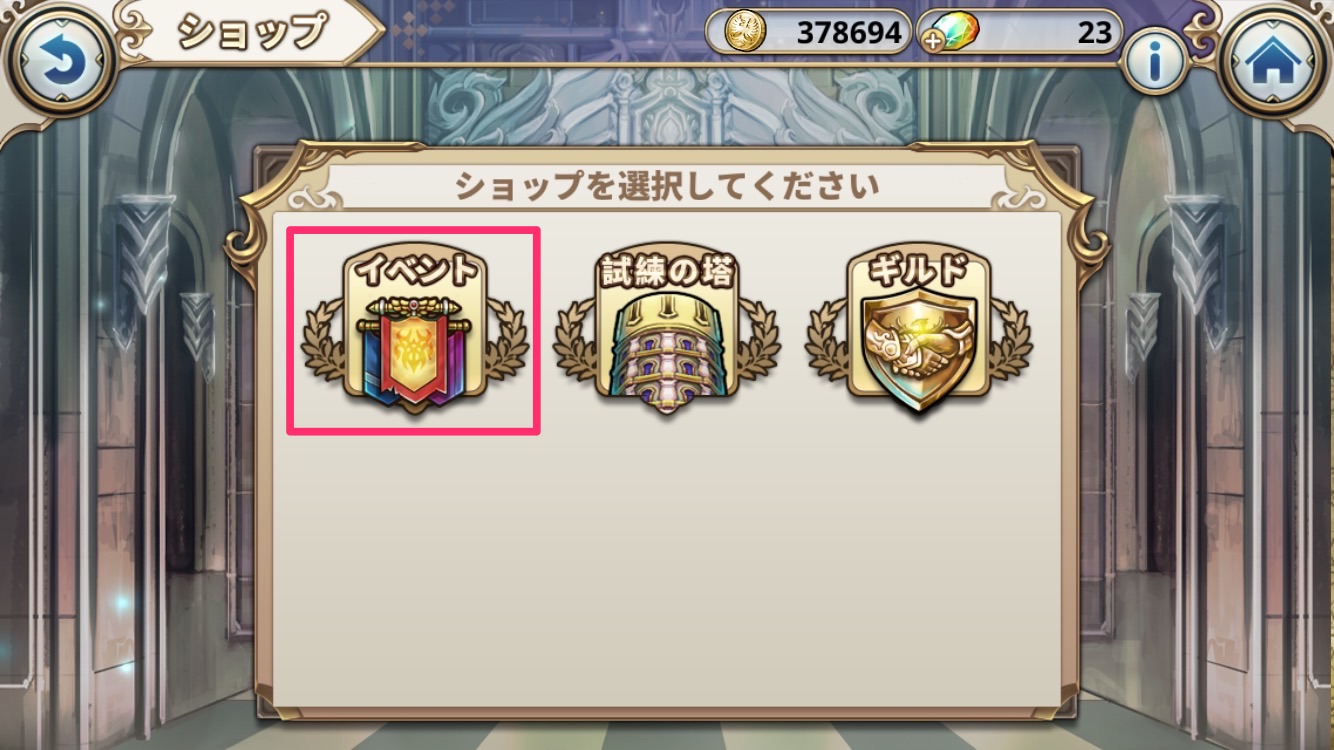Click the coin balance 378694
This screenshot has width=1334, height=750.
click(x=849, y=33)
